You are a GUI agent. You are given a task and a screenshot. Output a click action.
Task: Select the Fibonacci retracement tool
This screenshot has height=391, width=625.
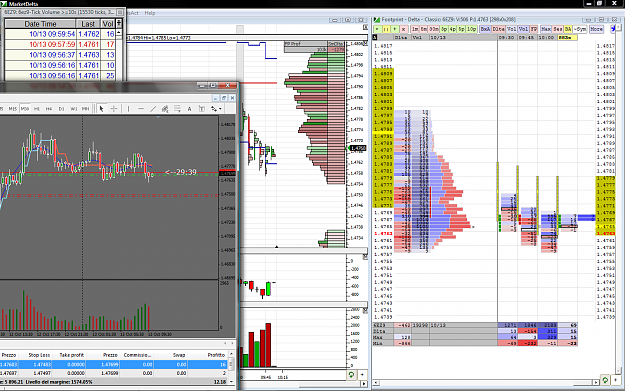click(177, 108)
